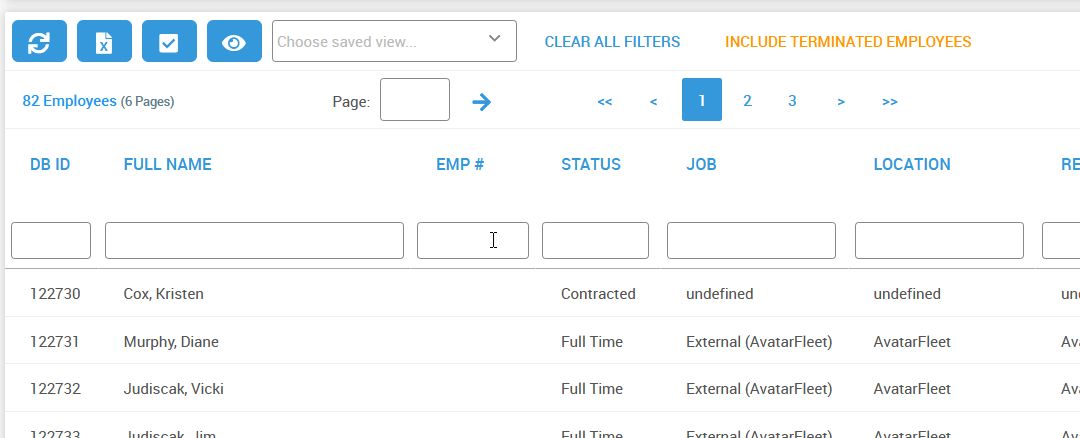
Task: Click the EMP # filter field
Action: [472, 240]
